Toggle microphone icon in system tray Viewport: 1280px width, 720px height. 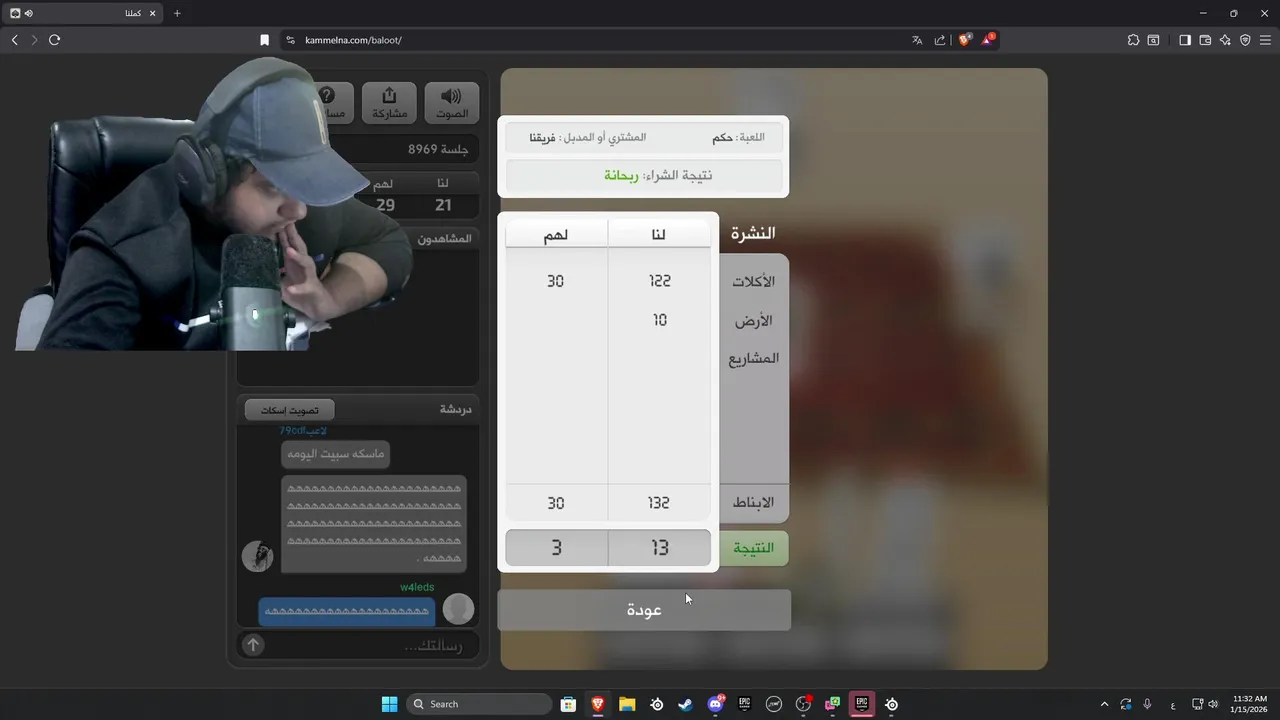click(1147, 704)
